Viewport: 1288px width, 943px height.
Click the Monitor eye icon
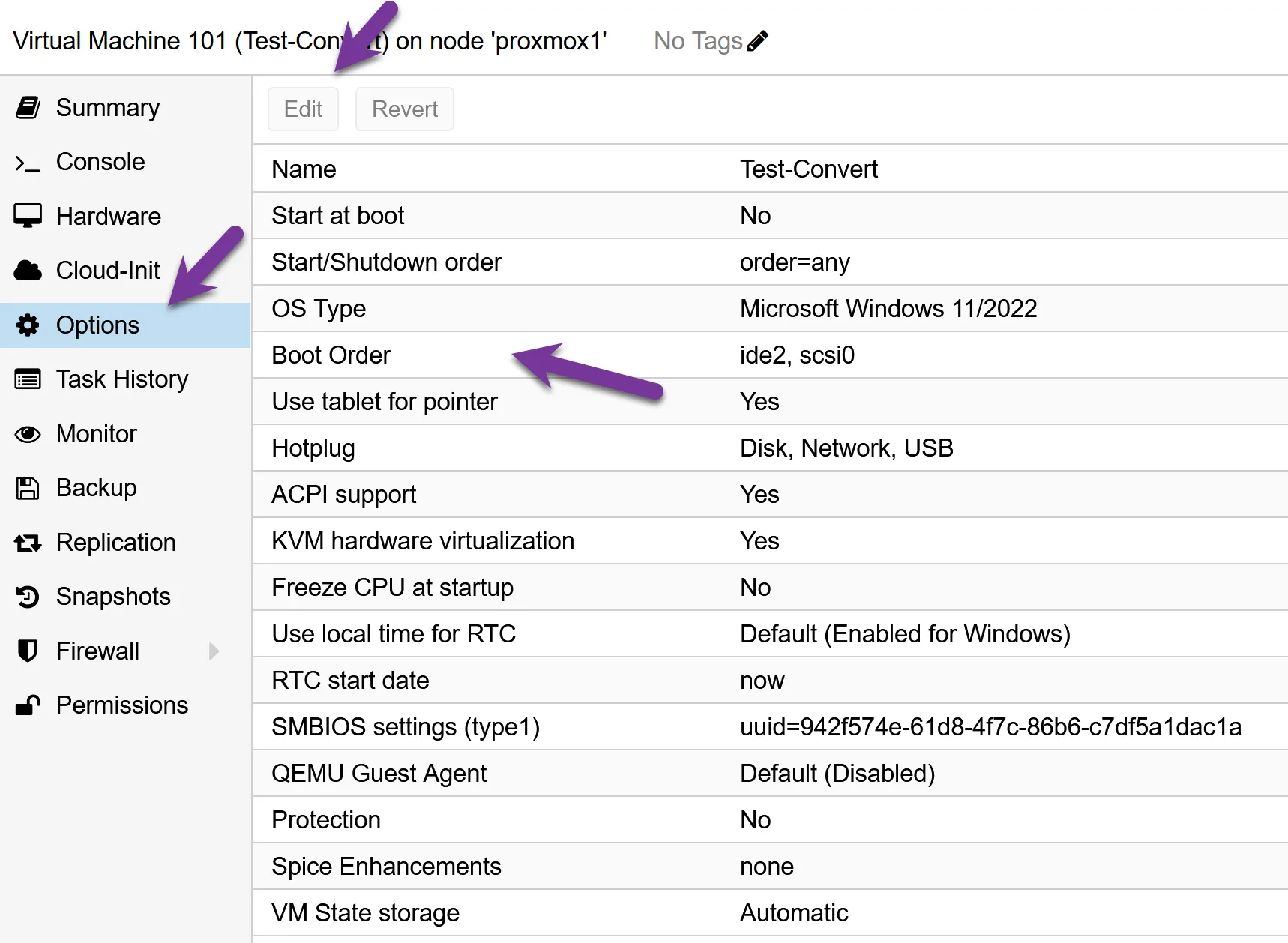[x=28, y=434]
